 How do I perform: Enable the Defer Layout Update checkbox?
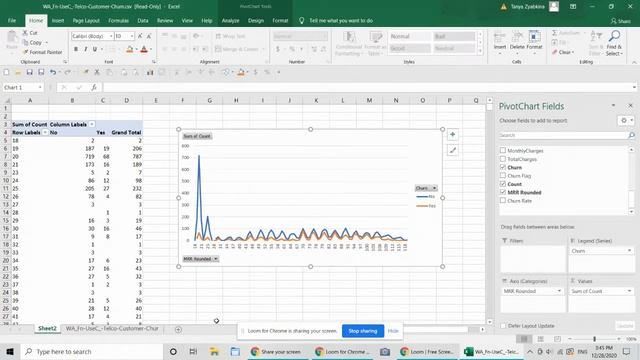coord(503,326)
